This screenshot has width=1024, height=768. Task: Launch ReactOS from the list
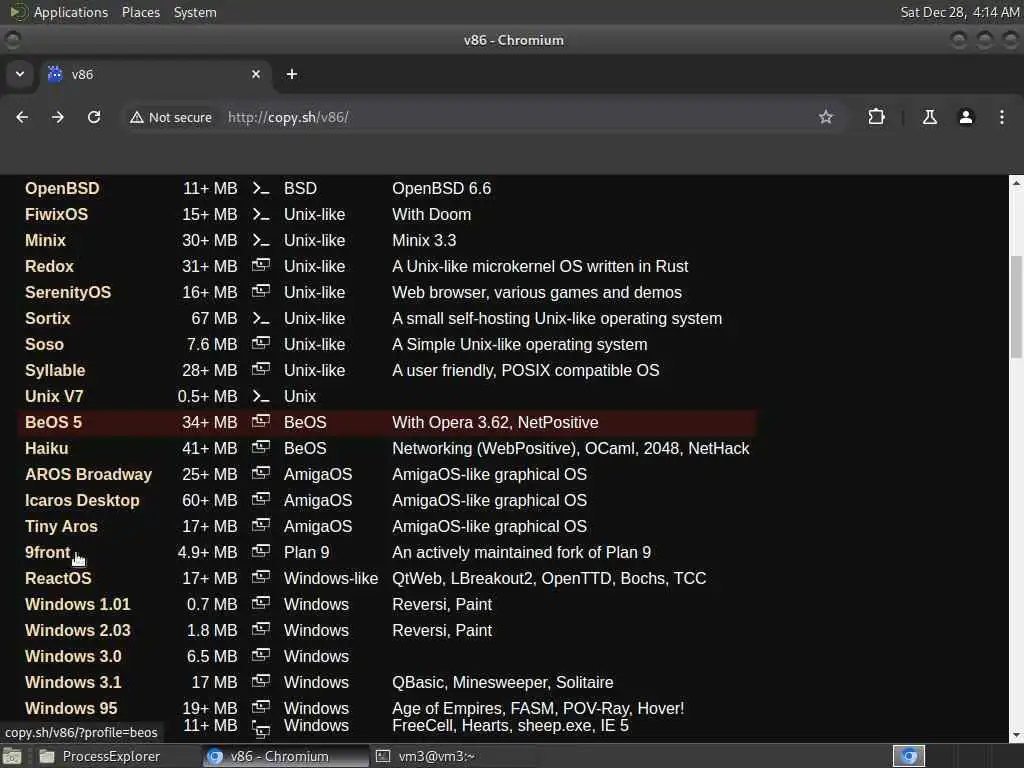coord(58,579)
